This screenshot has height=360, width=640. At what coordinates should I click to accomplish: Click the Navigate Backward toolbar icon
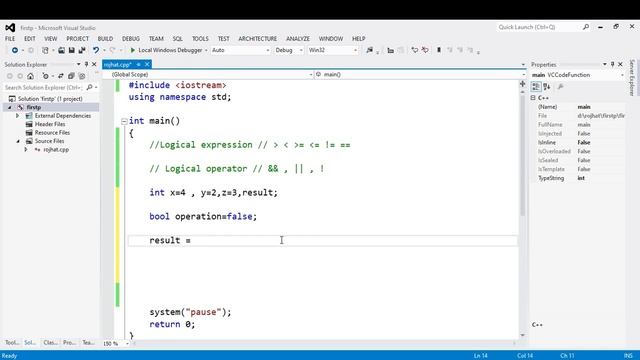(15, 50)
